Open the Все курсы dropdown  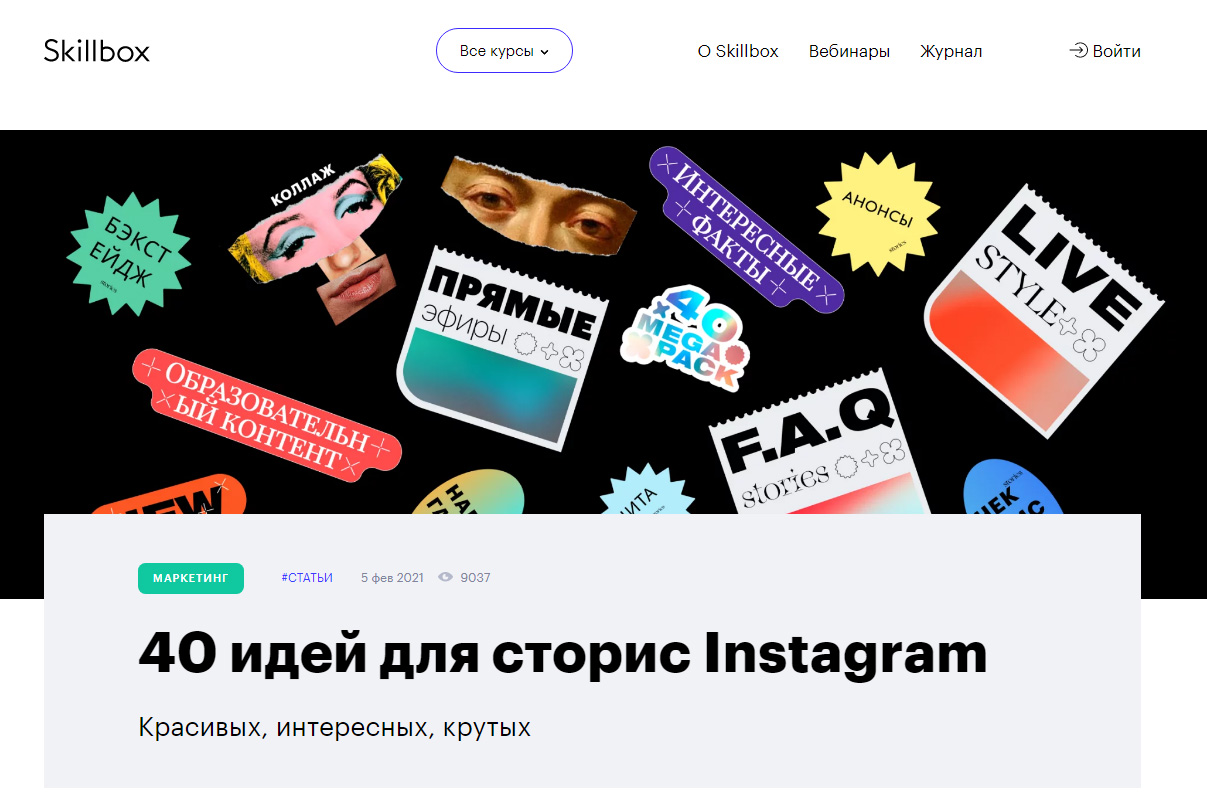[x=504, y=51]
